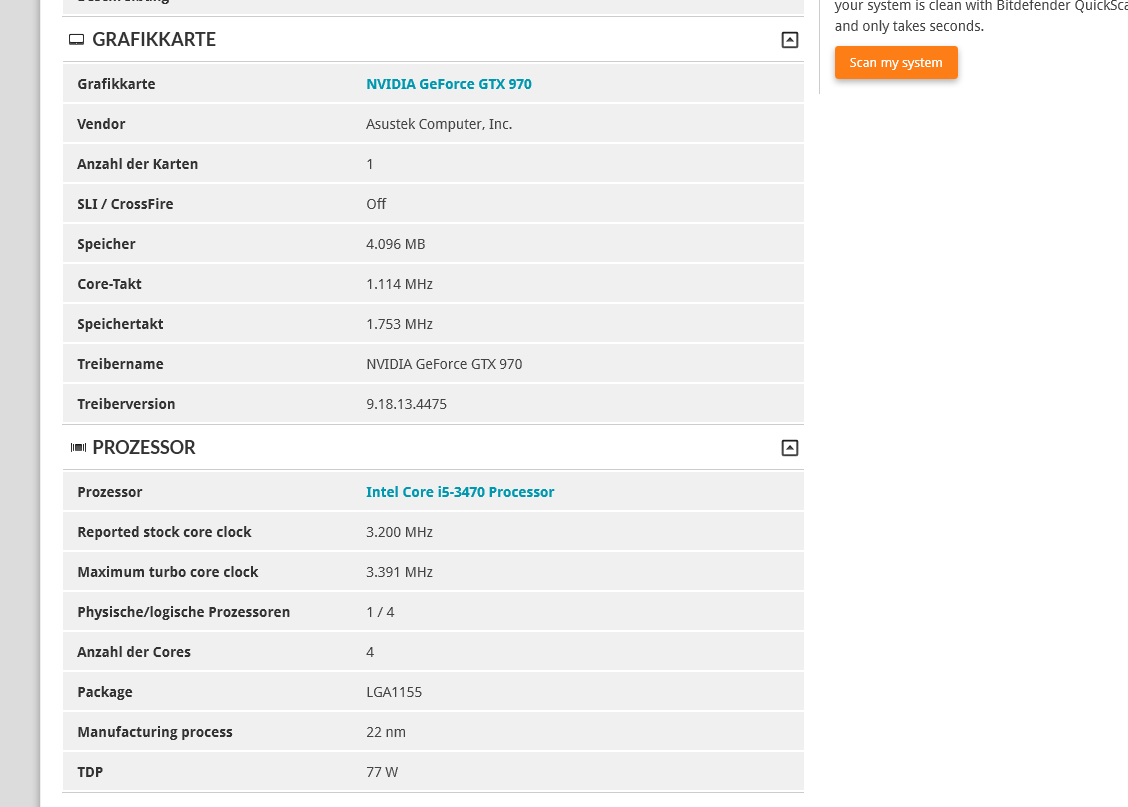Select the Anzahl der Cores label

click(x=134, y=652)
